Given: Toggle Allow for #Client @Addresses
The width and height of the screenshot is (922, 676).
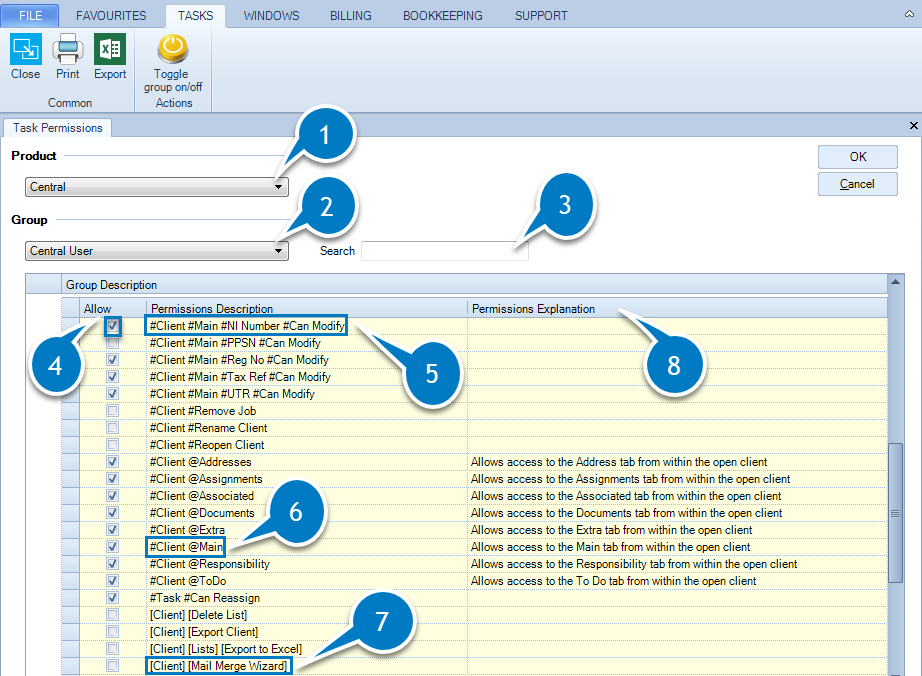Looking at the screenshot, I should tap(112, 462).
